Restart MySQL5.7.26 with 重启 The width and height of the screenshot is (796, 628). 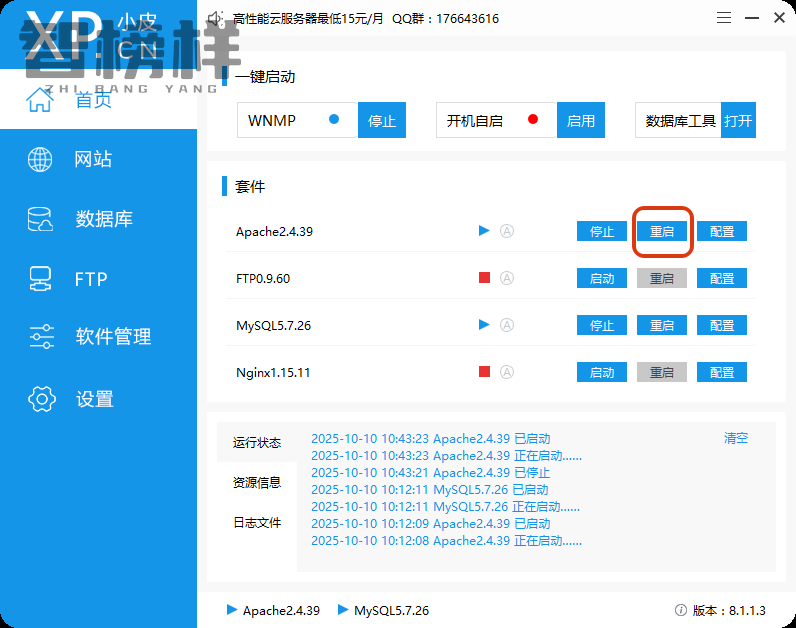pos(662,325)
